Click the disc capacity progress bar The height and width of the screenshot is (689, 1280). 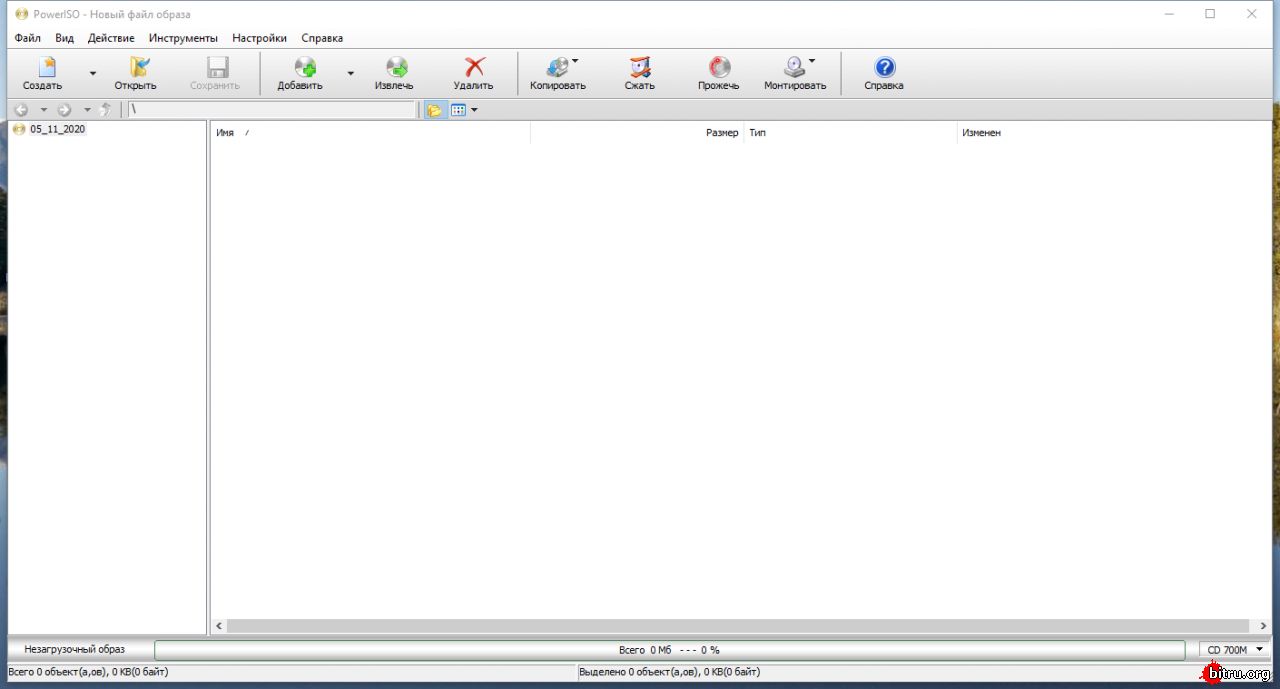(669, 650)
